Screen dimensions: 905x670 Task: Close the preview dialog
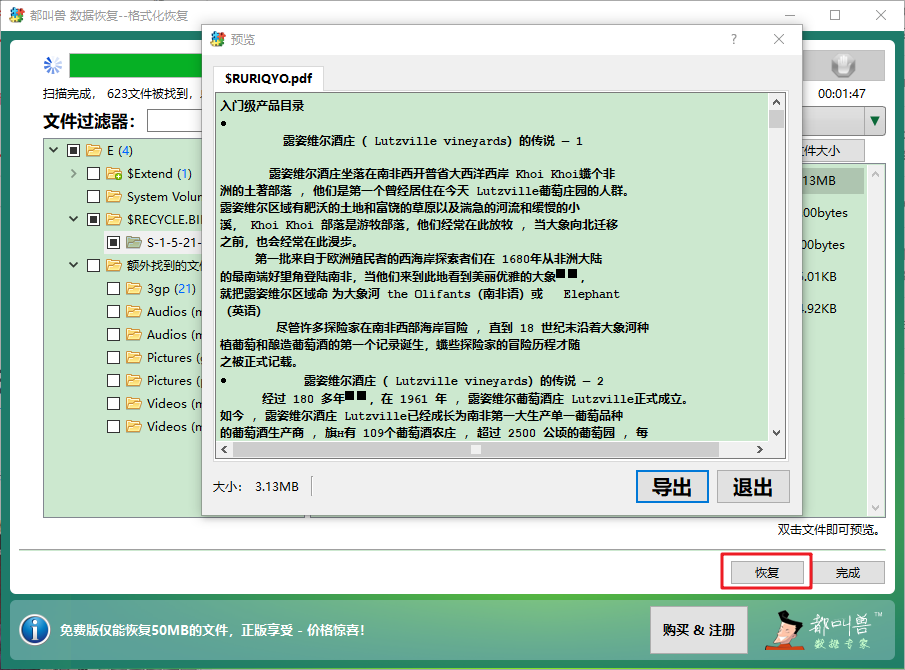[x=779, y=39]
